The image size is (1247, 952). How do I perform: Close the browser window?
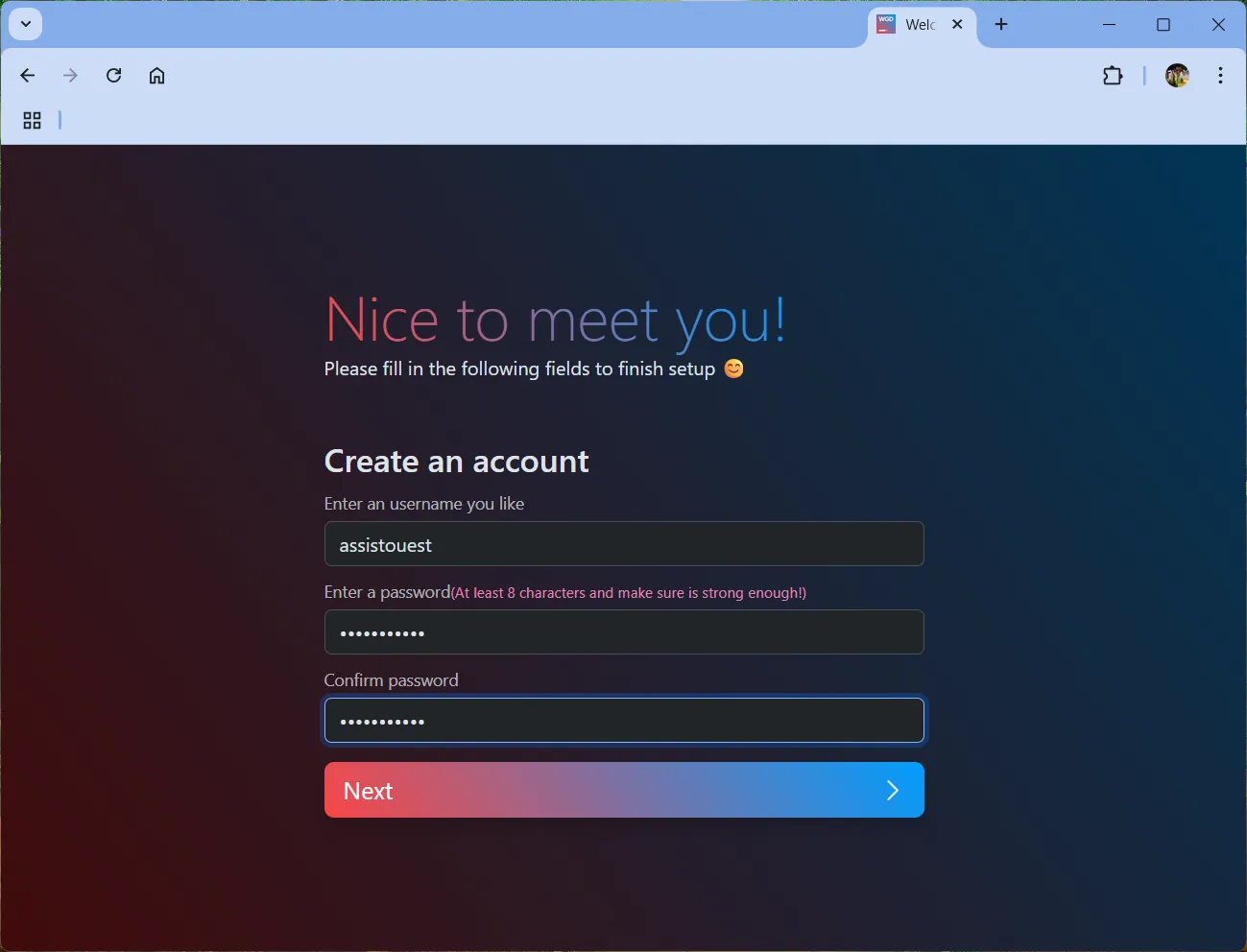pyautogui.click(x=1218, y=24)
